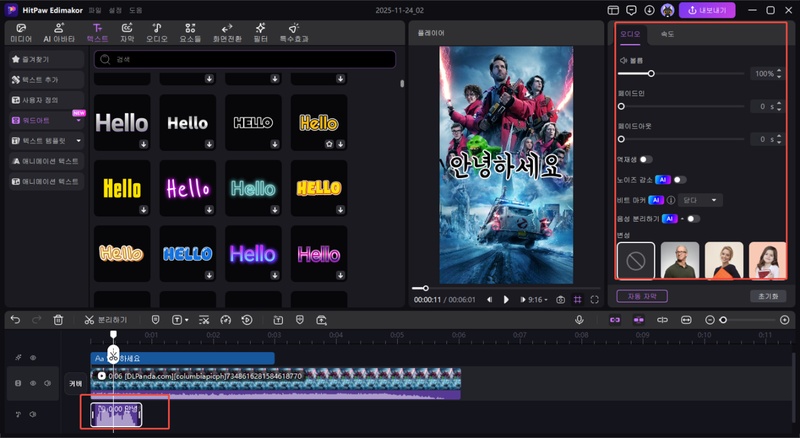Click the undo arrow in timeline toolbar
This screenshot has height=438, width=800.
pyautogui.click(x=15, y=320)
